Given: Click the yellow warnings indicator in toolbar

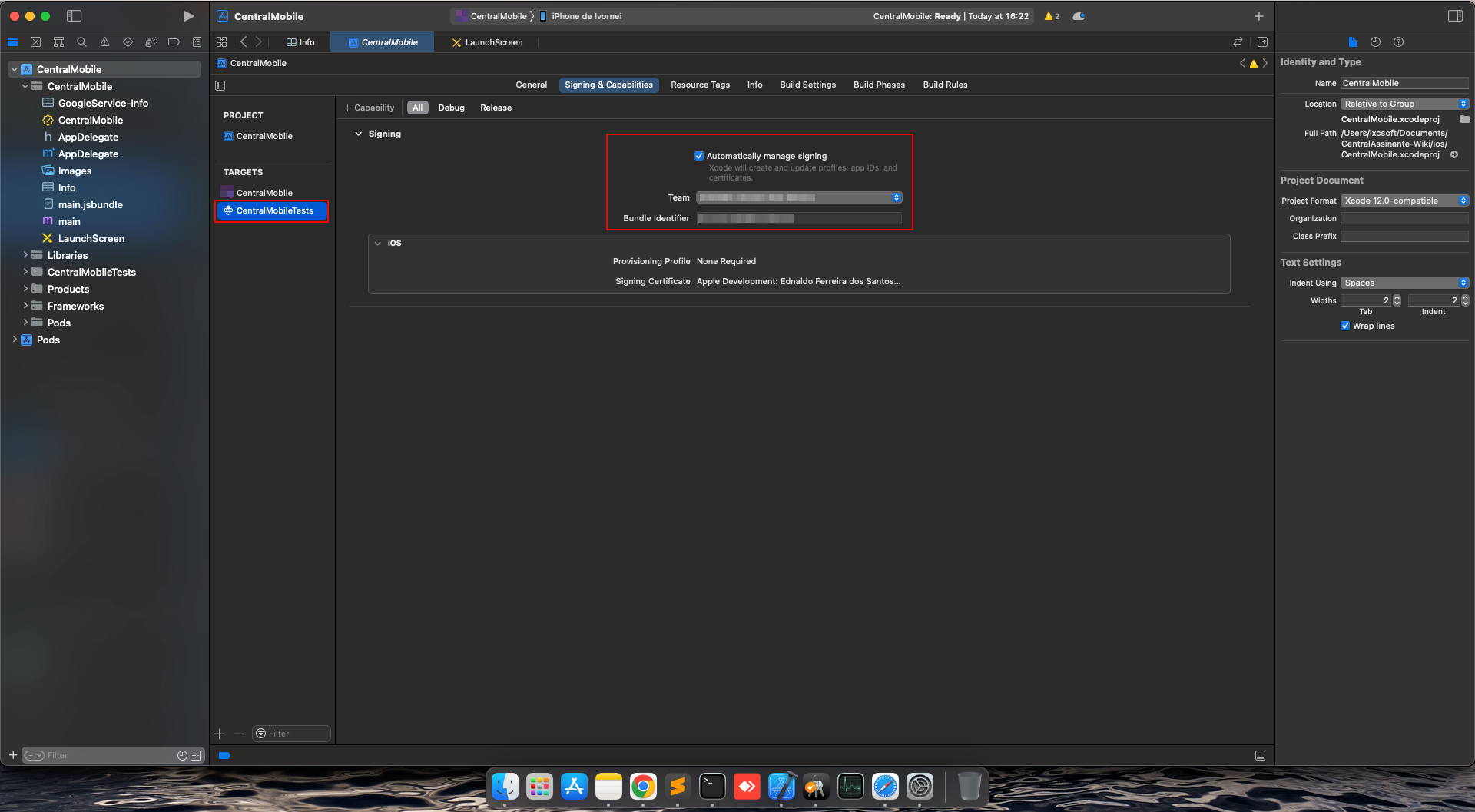Looking at the screenshot, I should tap(1052, 16).
